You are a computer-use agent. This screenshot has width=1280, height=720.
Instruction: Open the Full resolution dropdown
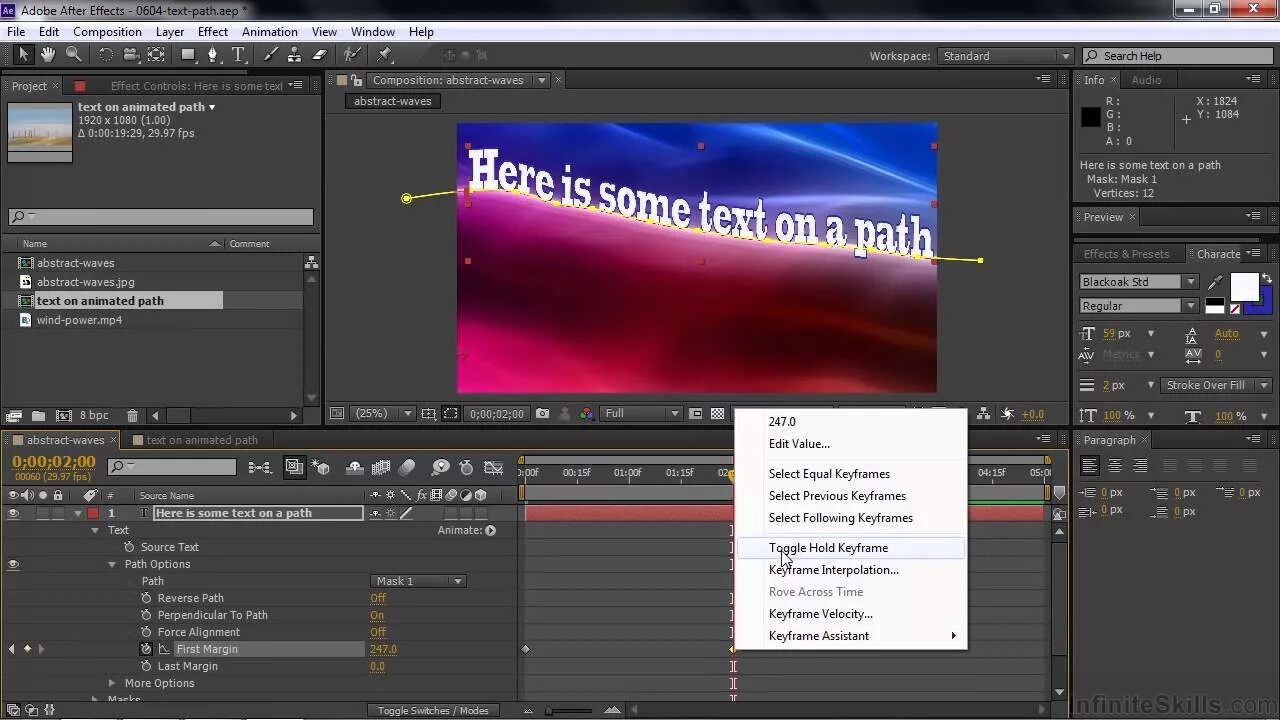click(642, 413)
